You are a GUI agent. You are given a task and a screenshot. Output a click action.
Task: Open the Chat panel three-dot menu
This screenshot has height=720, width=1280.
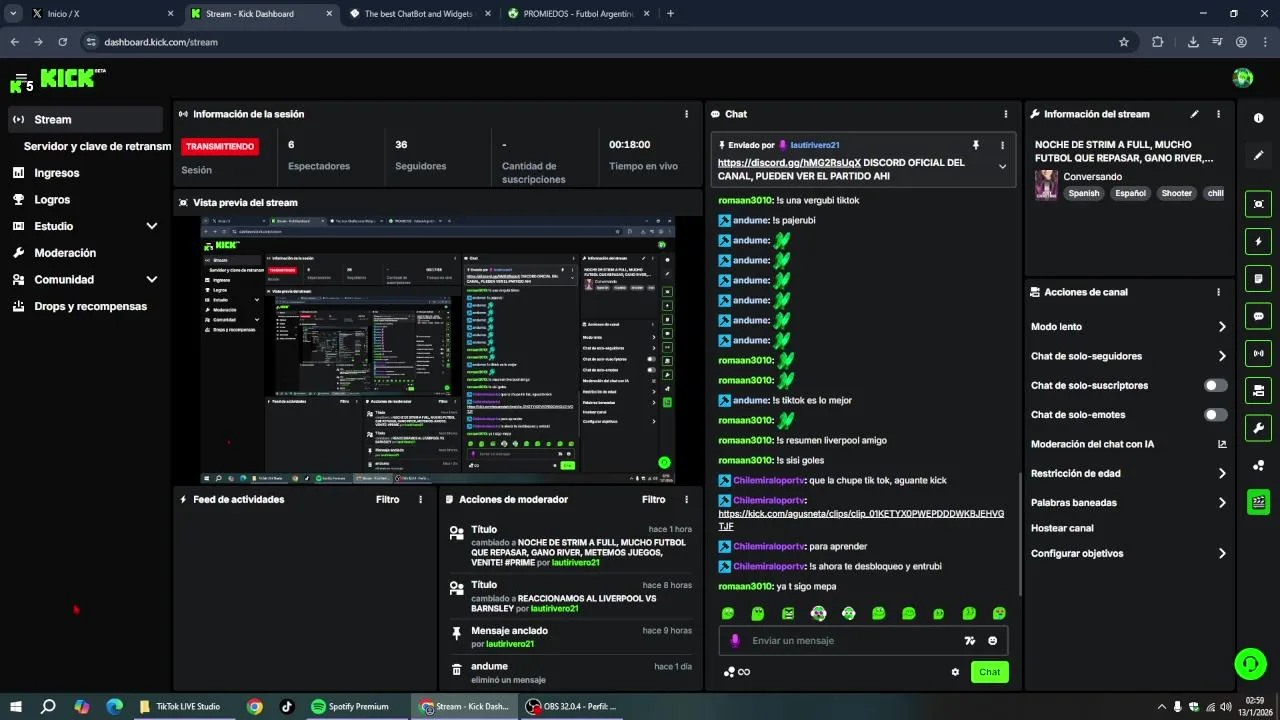pos(1006,114)
